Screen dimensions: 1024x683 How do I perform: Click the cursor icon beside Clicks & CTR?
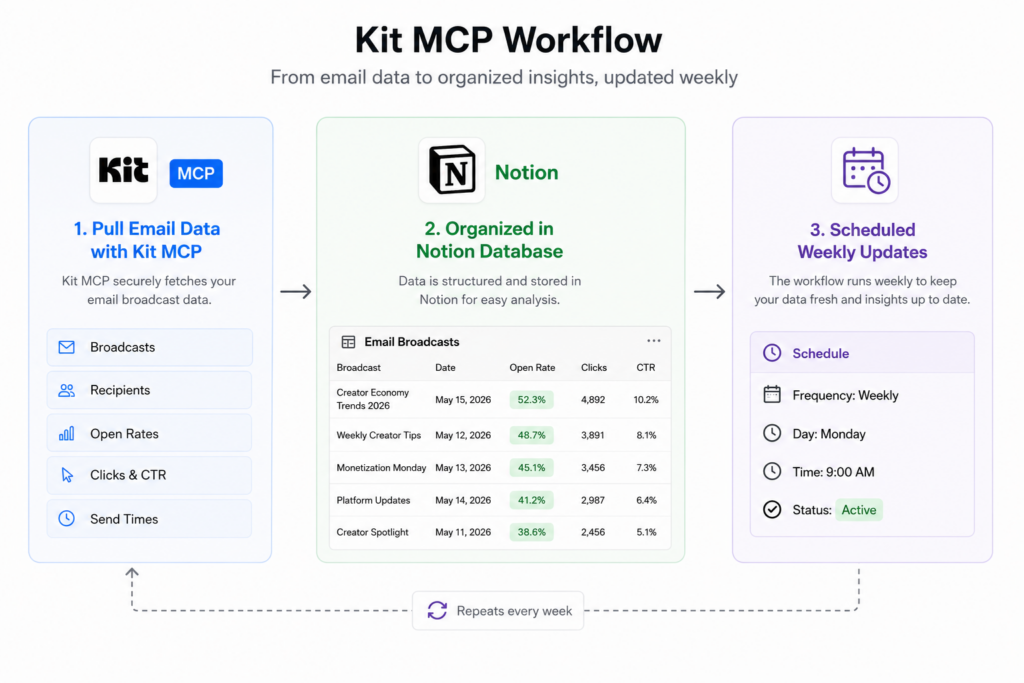coord(67,475)
